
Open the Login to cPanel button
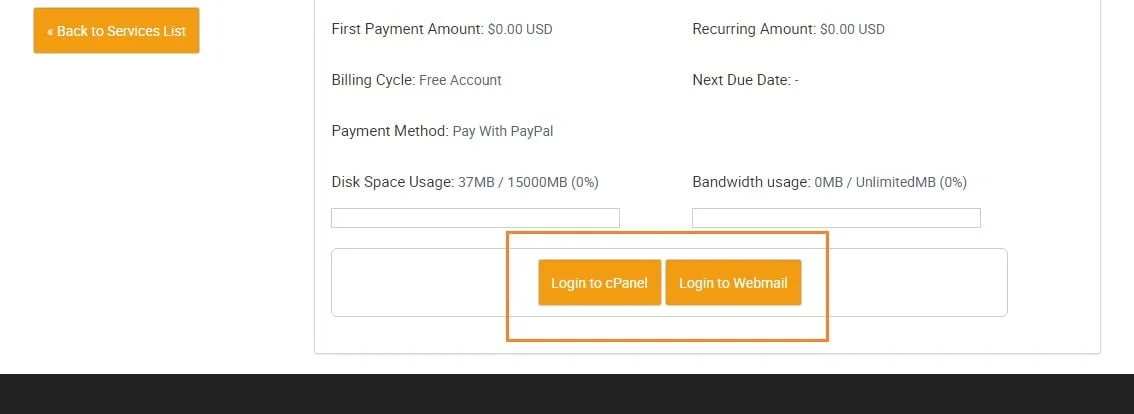point(599,283)
